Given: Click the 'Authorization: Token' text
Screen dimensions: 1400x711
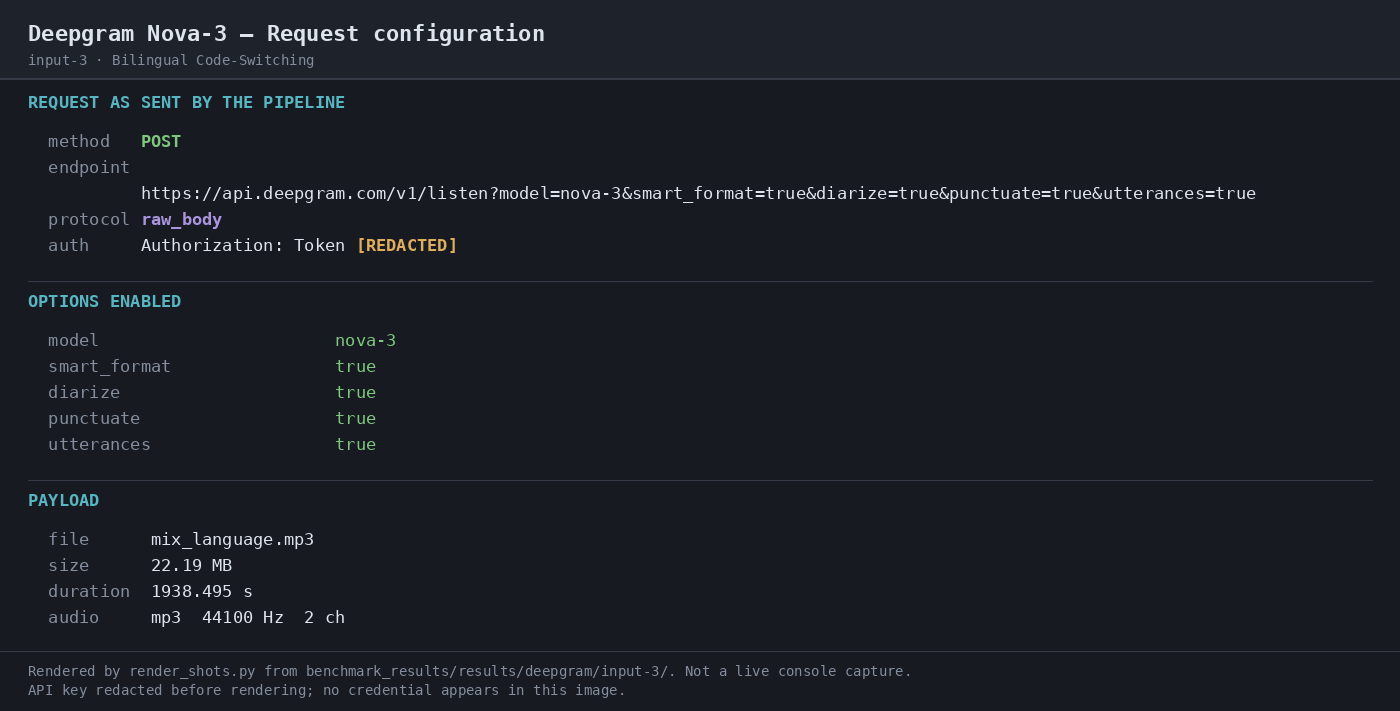Looking at the screenshot, I should (x=243, y=246).
